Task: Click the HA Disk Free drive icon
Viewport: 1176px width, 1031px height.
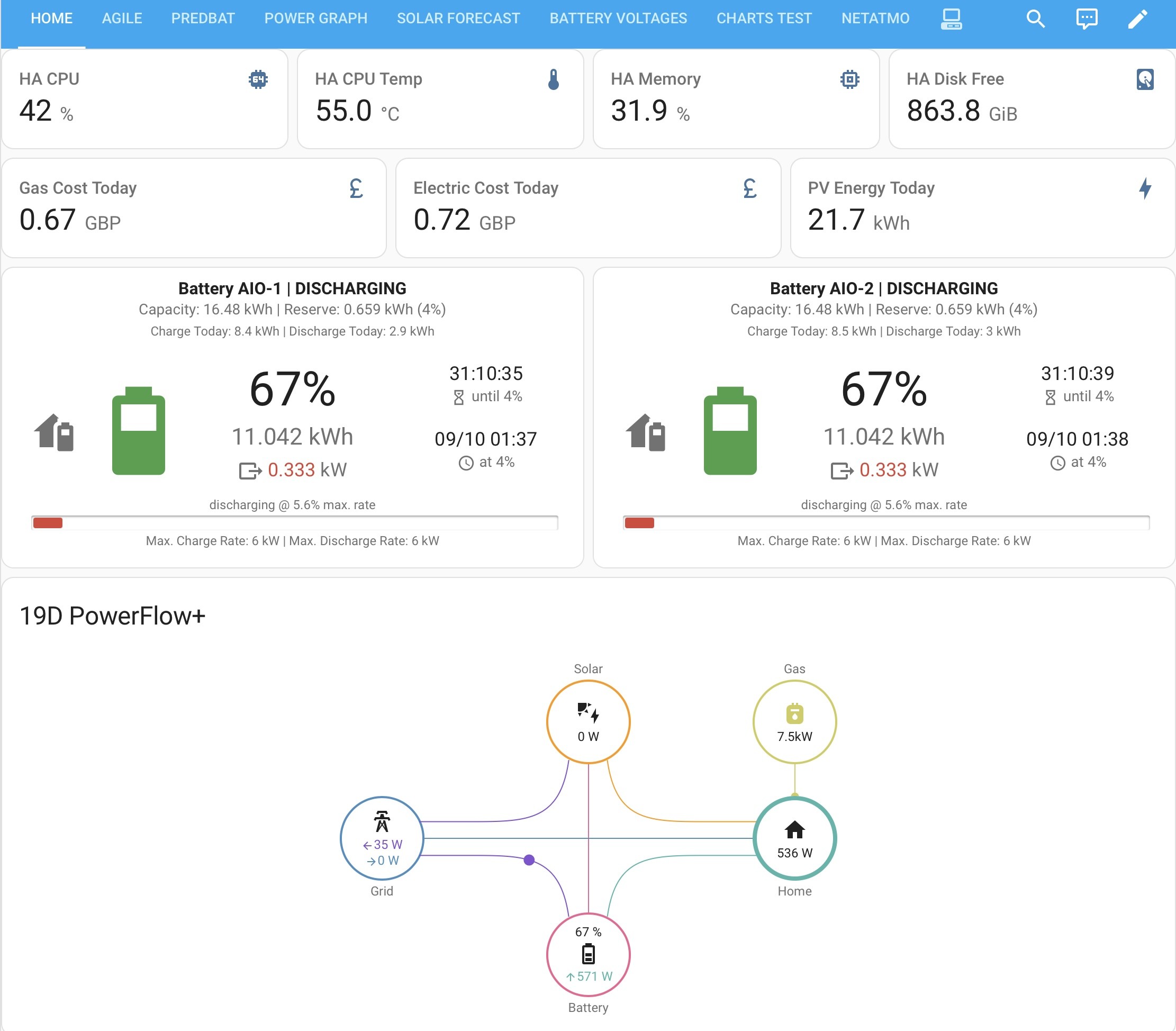Action: pyautogui.click(x=1145, y=79)
